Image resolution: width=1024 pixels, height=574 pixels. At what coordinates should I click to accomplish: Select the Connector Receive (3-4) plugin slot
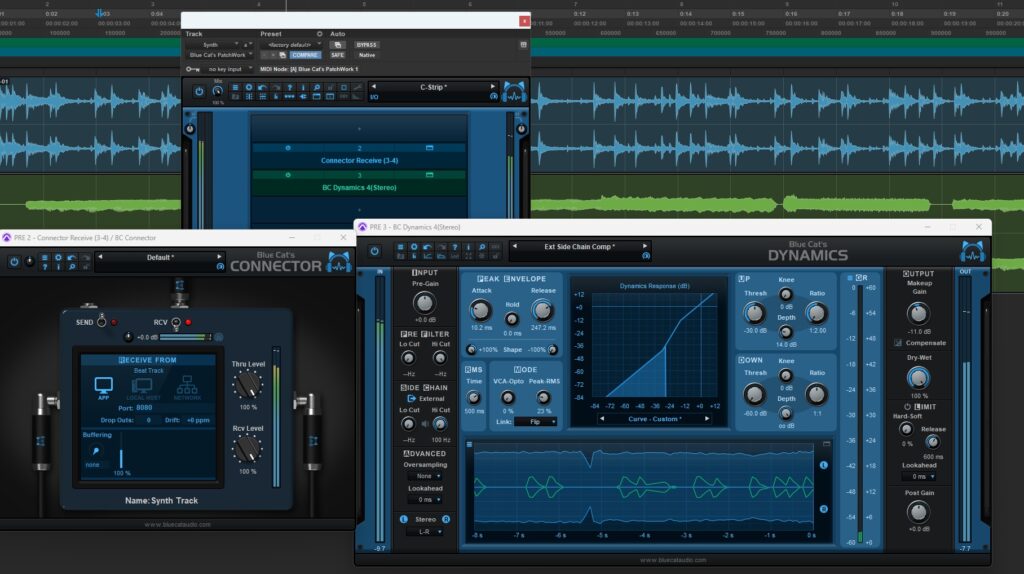tap(359, 161)
